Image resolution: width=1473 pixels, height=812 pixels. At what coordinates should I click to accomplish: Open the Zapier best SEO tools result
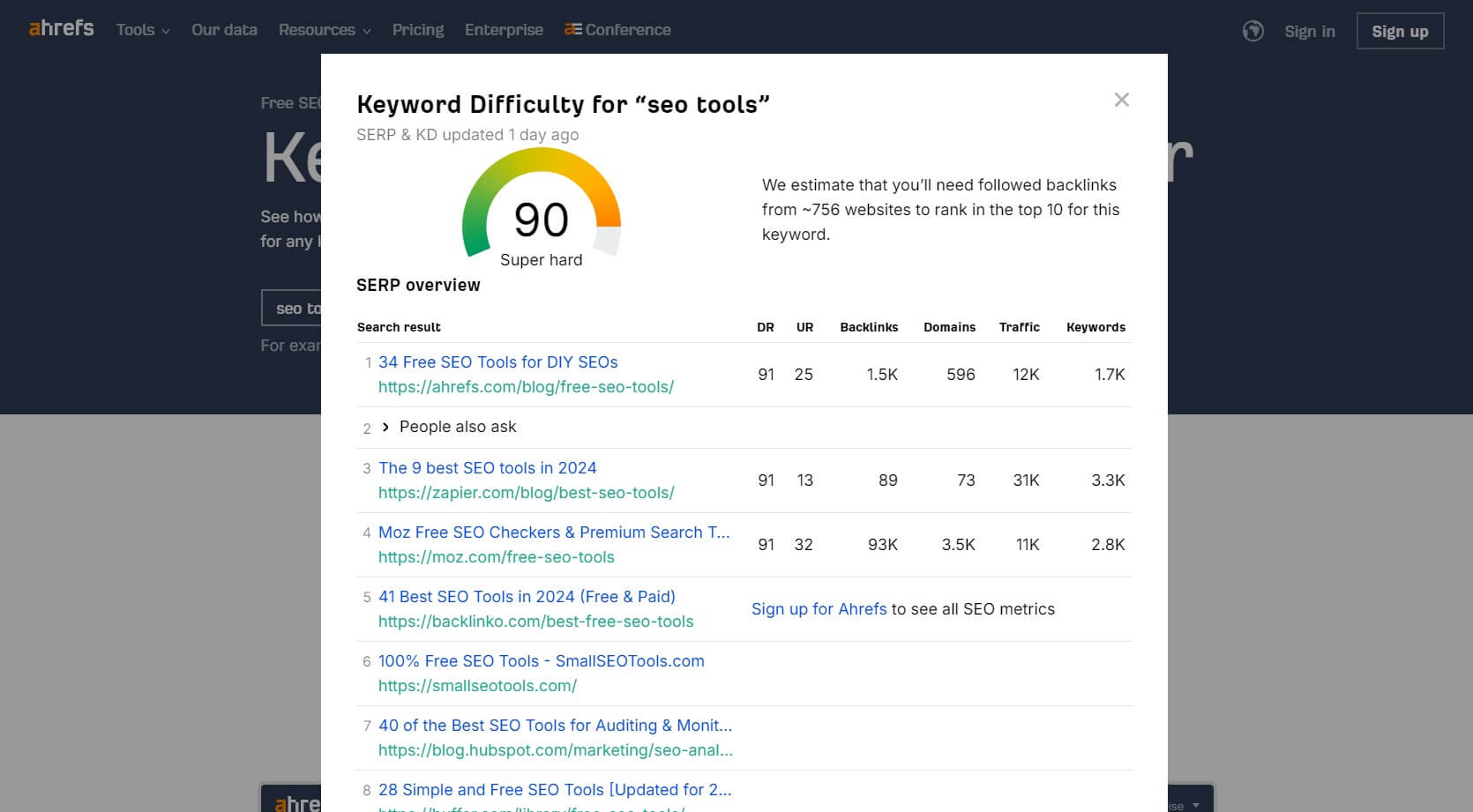(x=487, y=468)
